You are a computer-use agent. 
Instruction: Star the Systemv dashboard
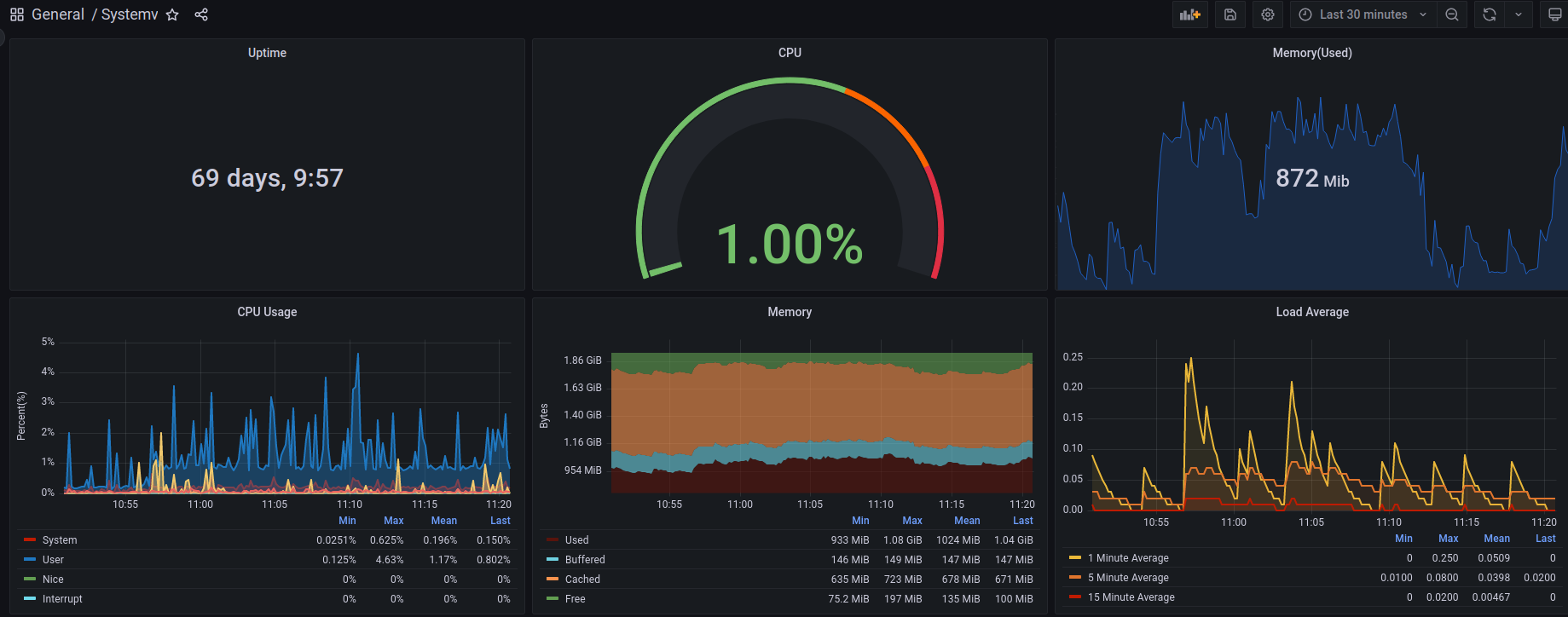172,14
